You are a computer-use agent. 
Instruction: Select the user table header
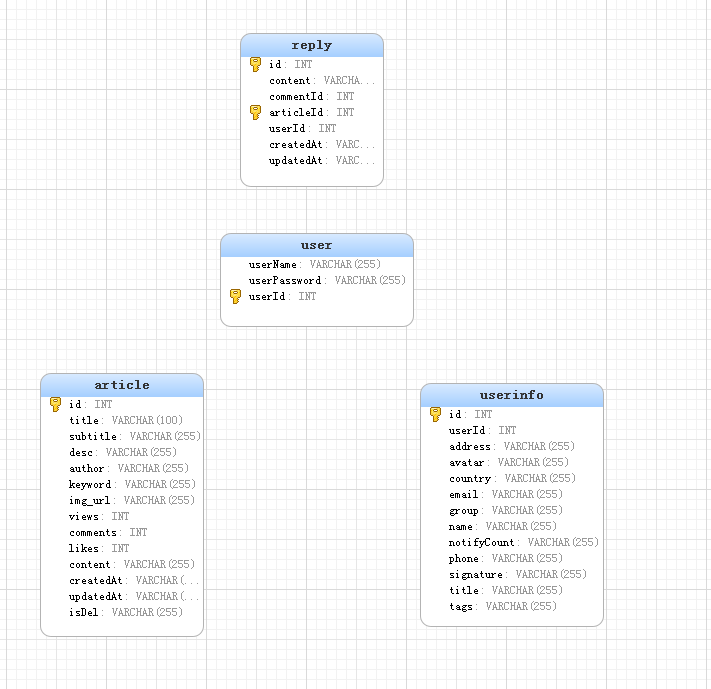click(x=317, y=245)
